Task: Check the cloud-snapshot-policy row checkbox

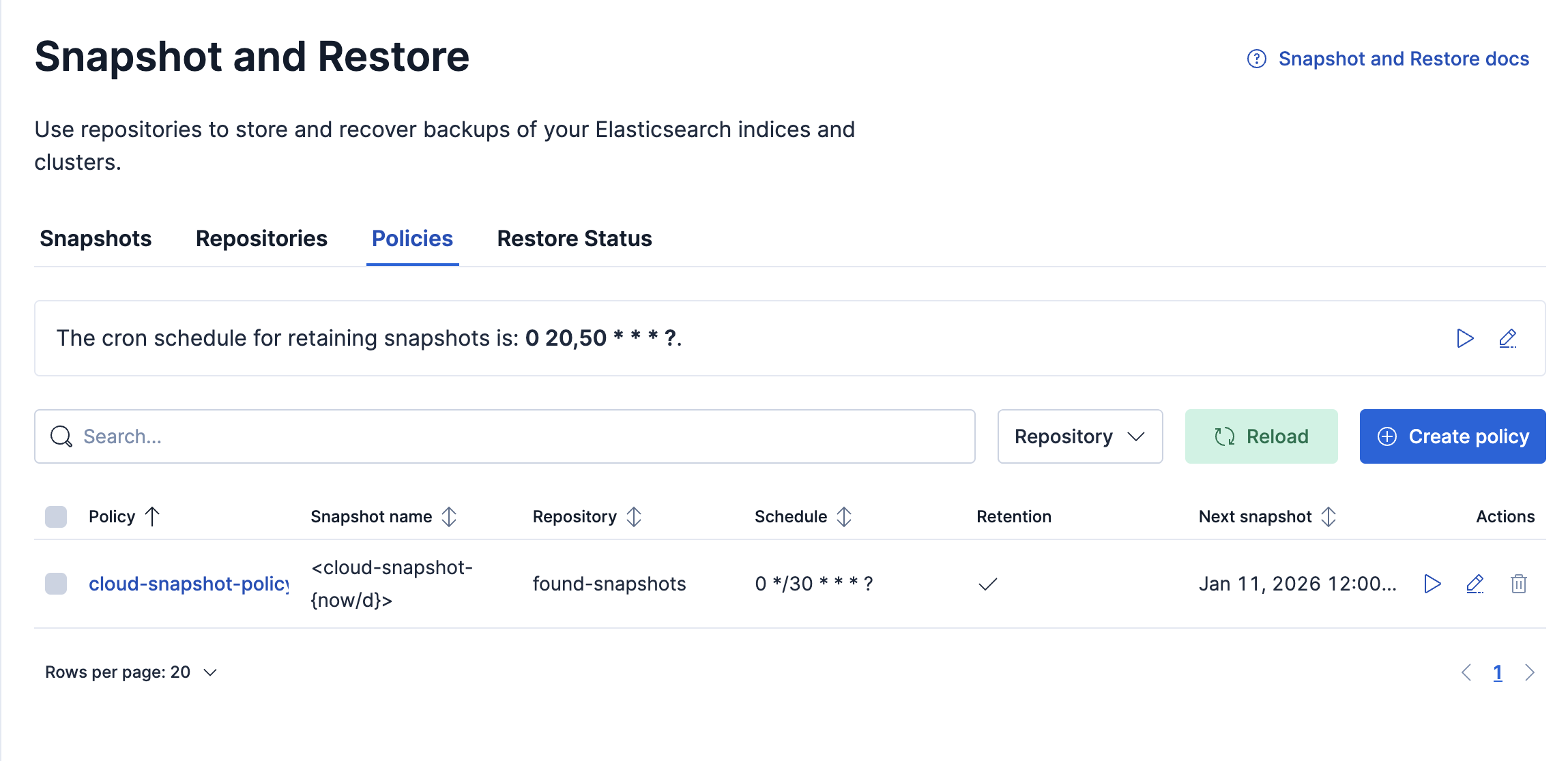Action: tap(56, 584)
